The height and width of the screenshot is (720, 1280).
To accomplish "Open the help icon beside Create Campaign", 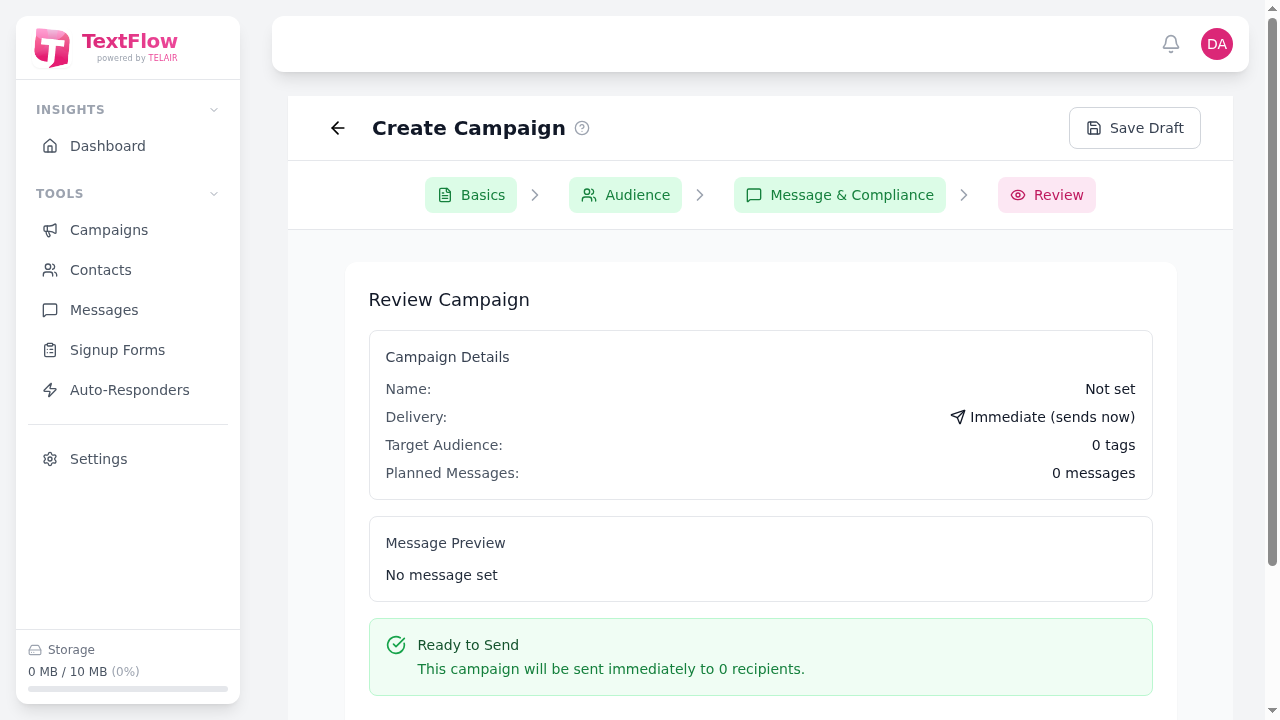I will (582, 128).
